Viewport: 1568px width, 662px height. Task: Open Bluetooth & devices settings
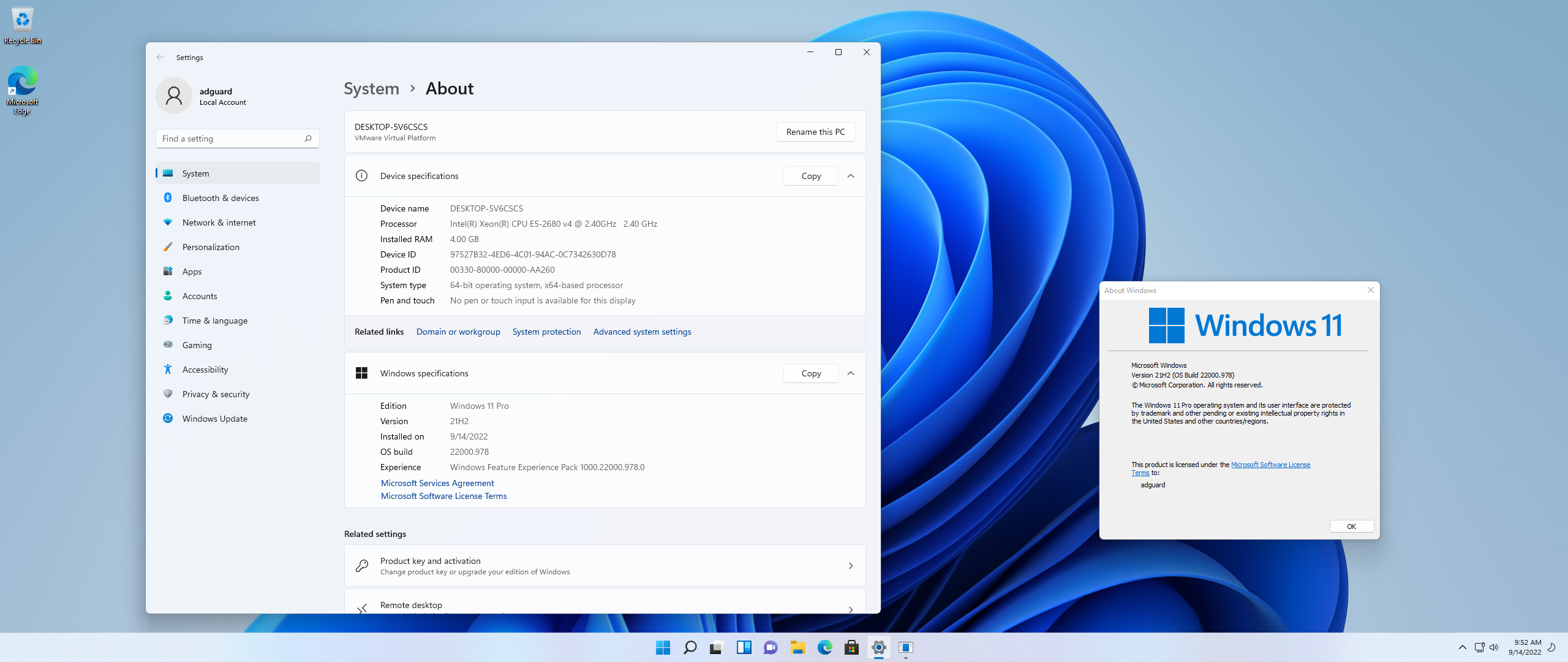pos(238,198)
